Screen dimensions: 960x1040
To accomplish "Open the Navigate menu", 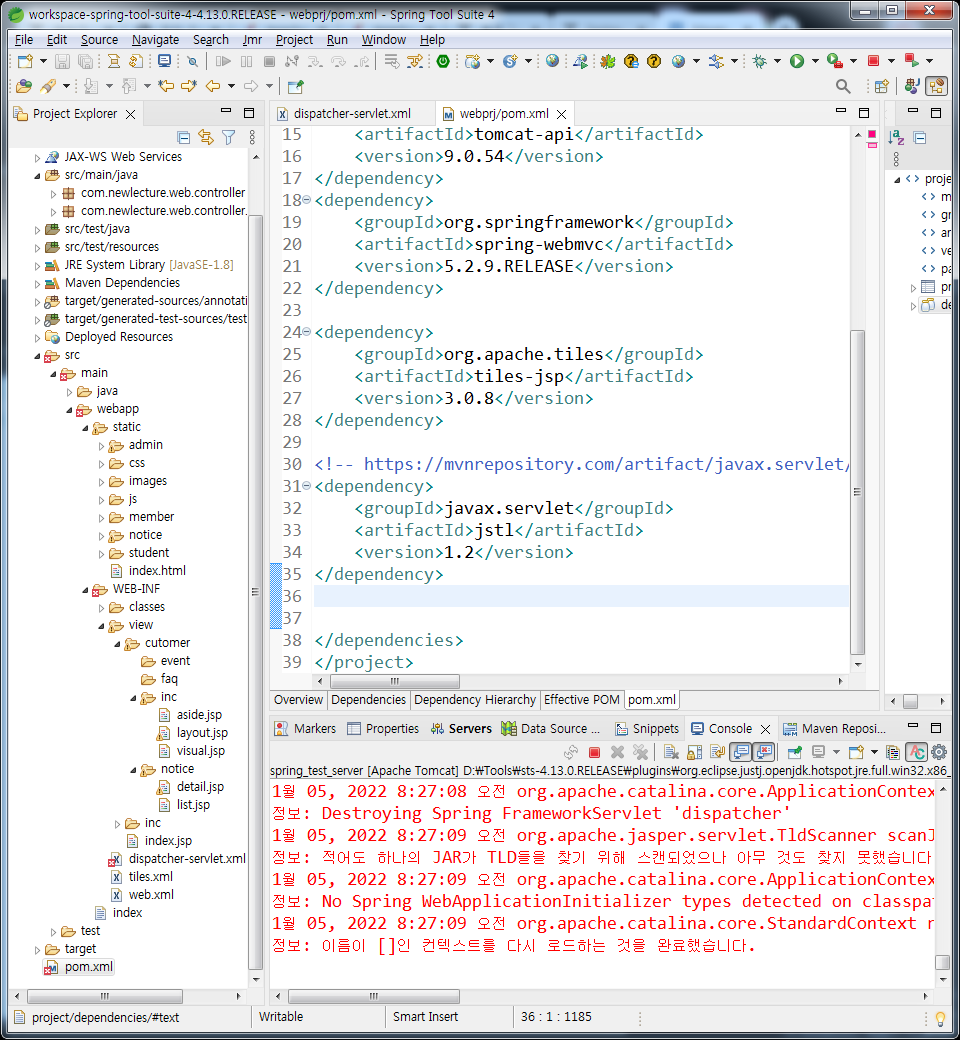I will [x=155, y=40].
